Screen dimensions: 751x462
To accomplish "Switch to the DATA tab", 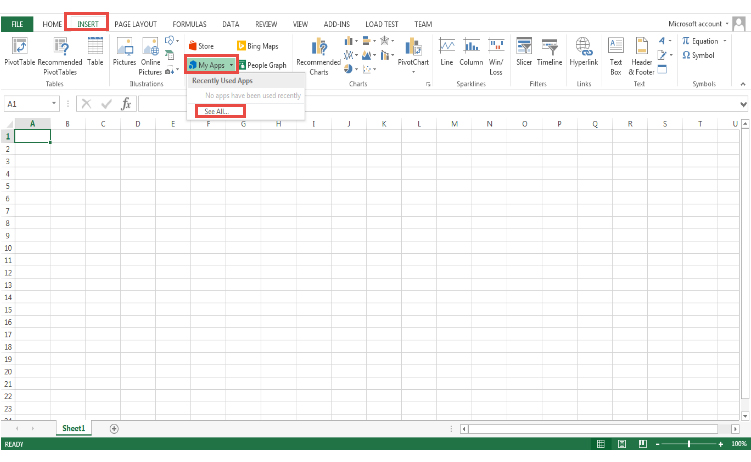I will [x=230, y=24].
